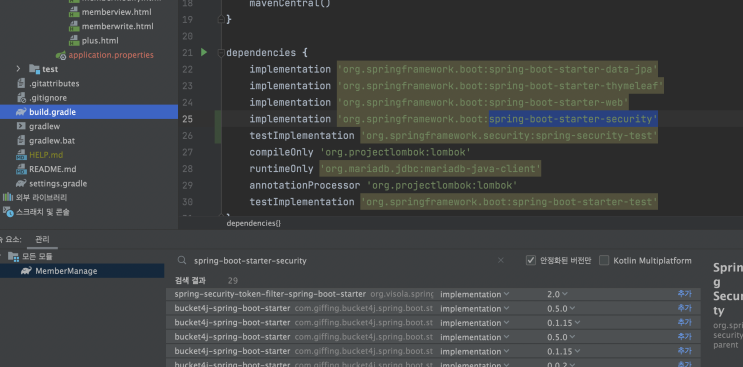Click the 외부 라이브러리 library icon
The width and height of the screenshot is (743, 367).
8,197
